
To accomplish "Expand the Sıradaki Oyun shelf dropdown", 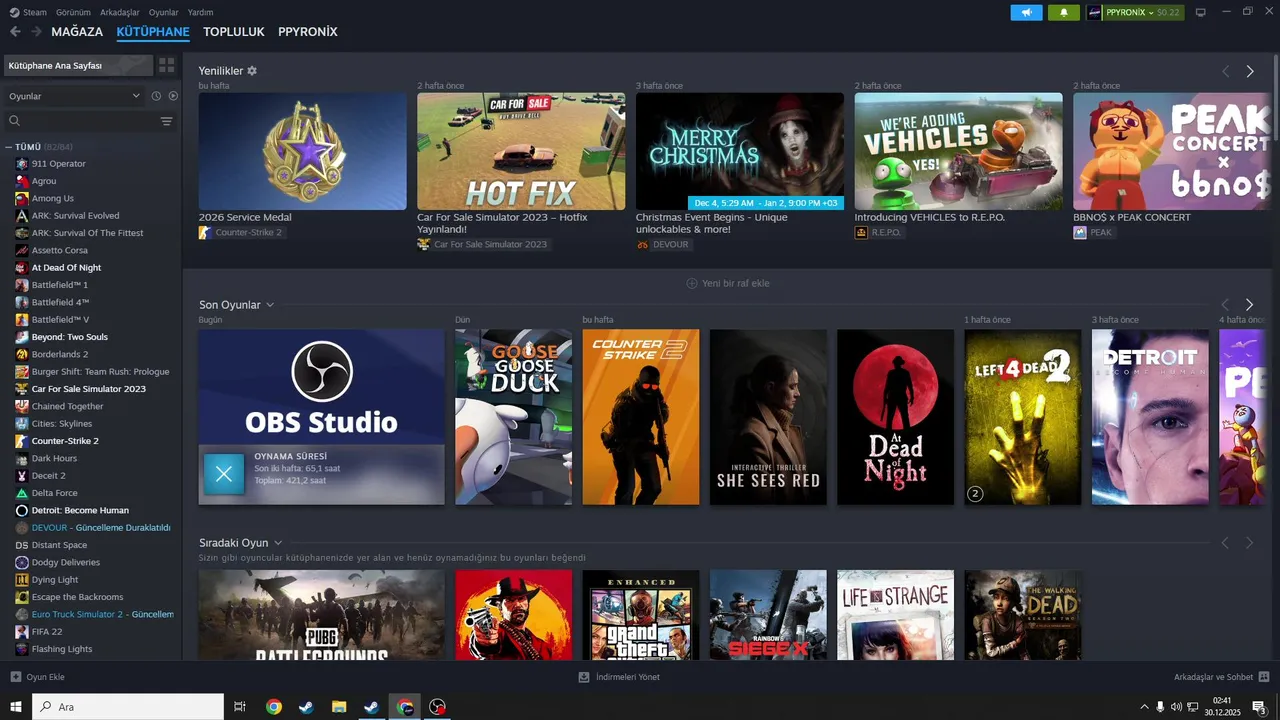I will 278,543.
